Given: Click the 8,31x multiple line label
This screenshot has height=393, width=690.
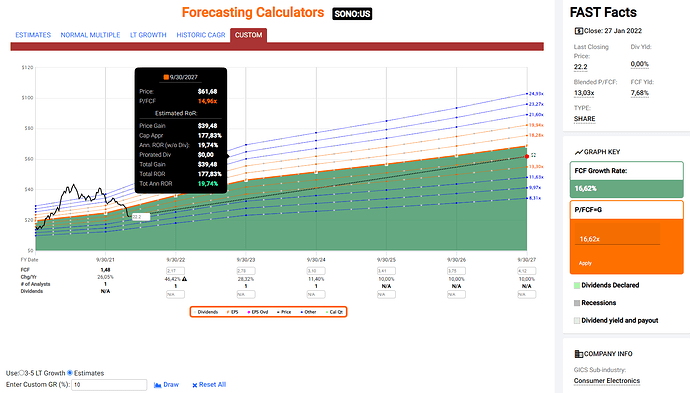Looking at the screenshot, I should pos(535,198).
